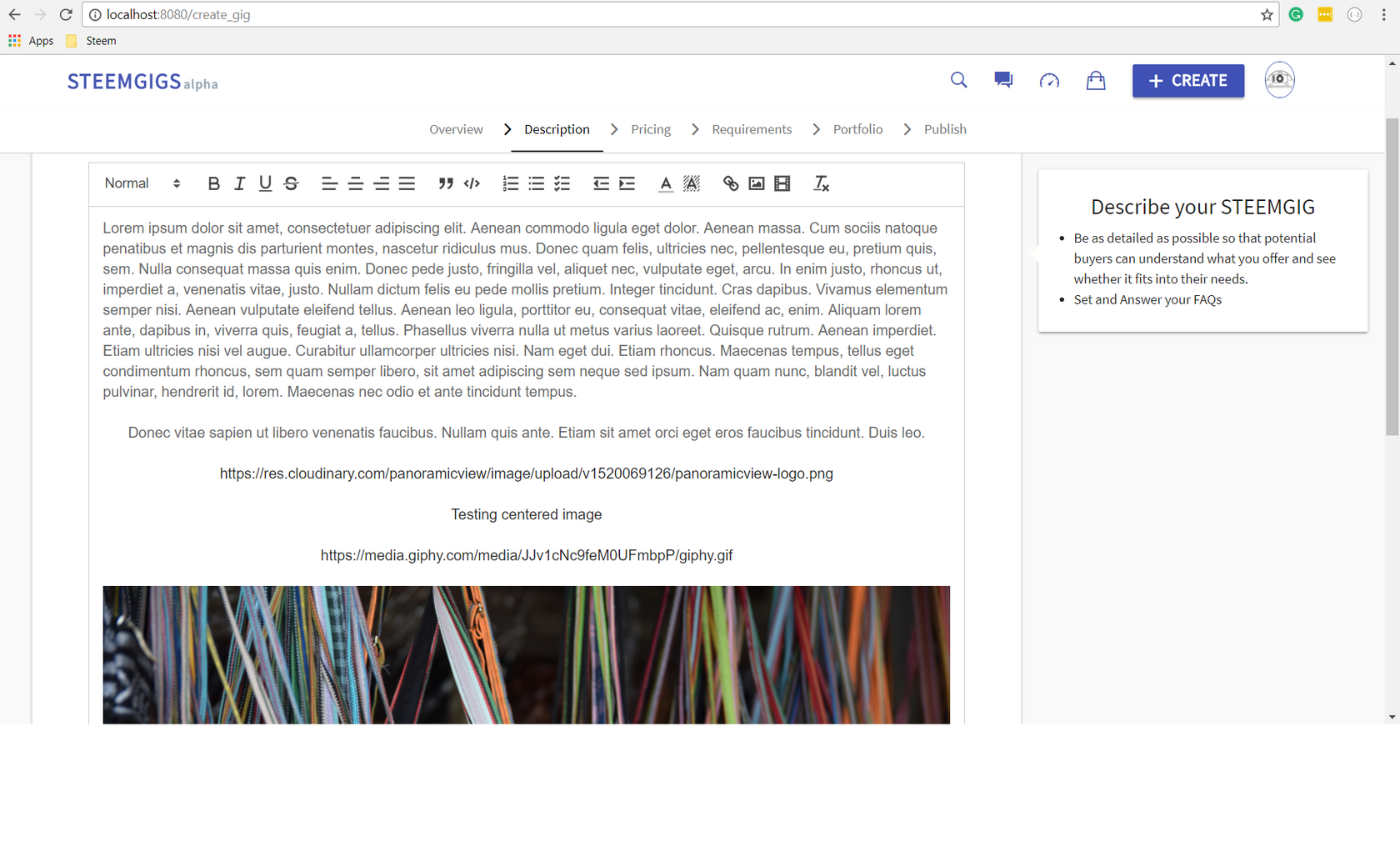Create an ordered numbered list
This screenshot has width=1400, height=867.
[511, 183]
